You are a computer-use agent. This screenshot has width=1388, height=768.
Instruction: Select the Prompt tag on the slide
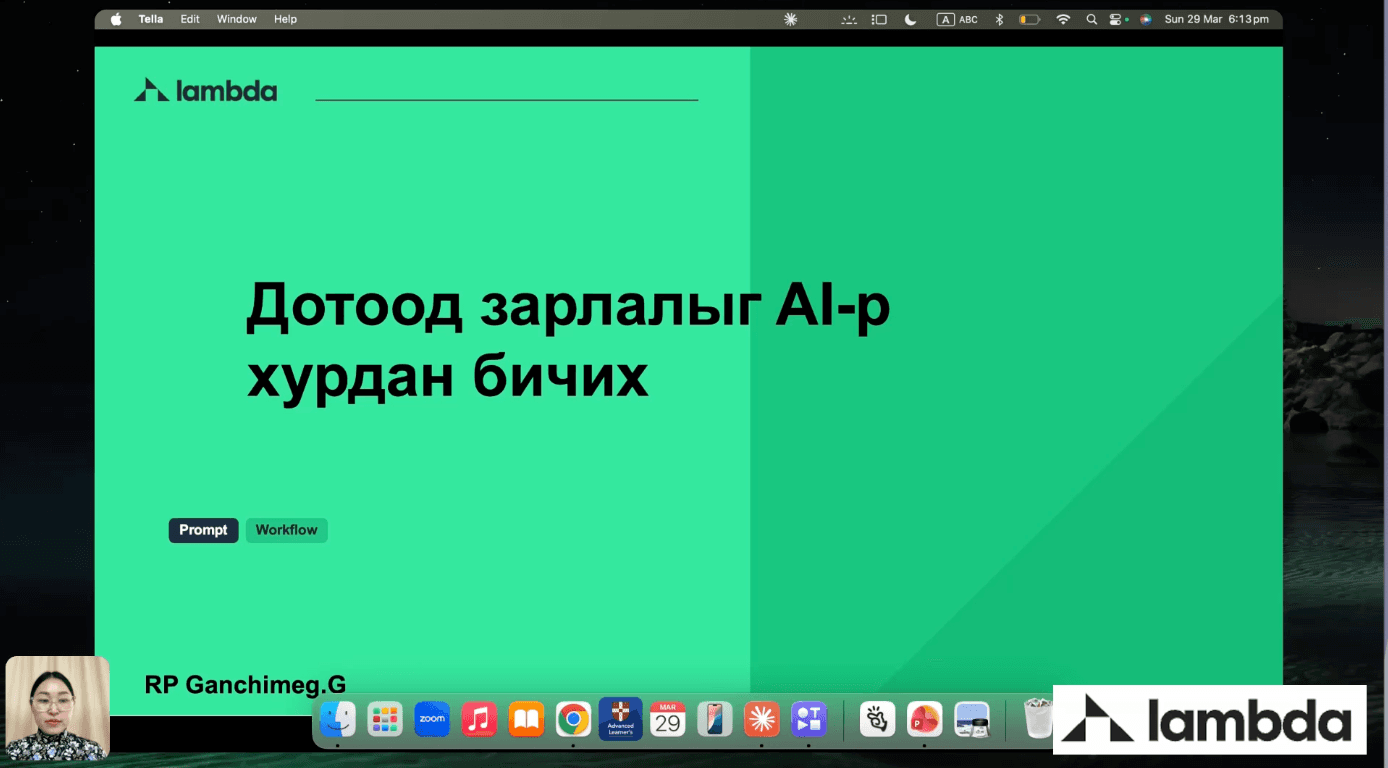203,530
